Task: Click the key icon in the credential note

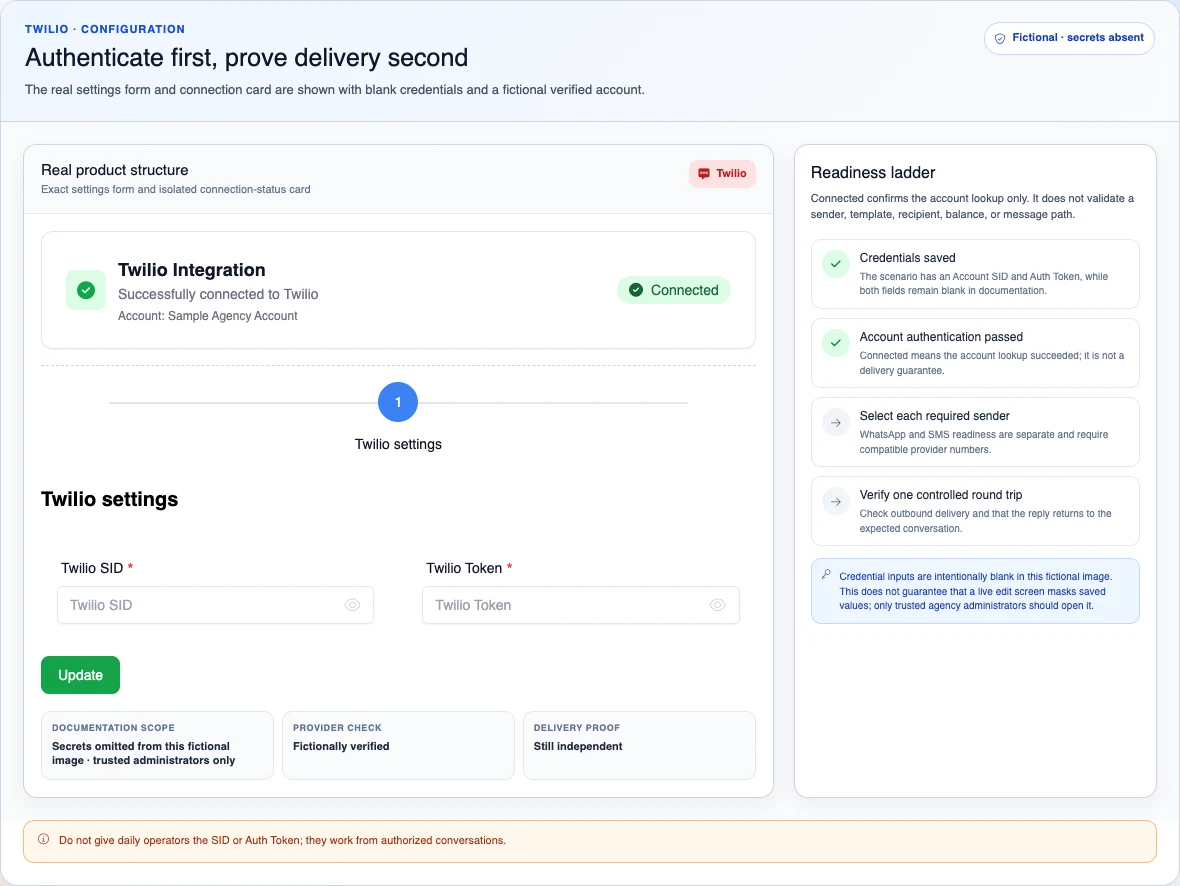Action: click(826, 574)
